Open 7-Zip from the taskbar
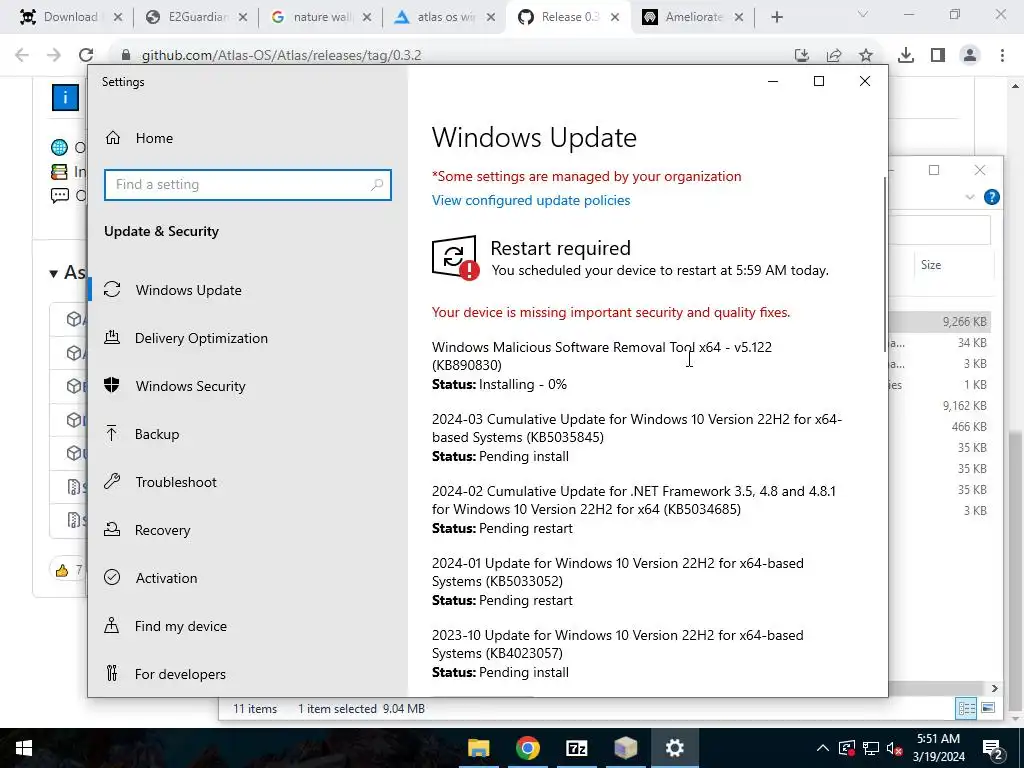1024x768 pixels. pyautogui.click(x=577, y=748)
